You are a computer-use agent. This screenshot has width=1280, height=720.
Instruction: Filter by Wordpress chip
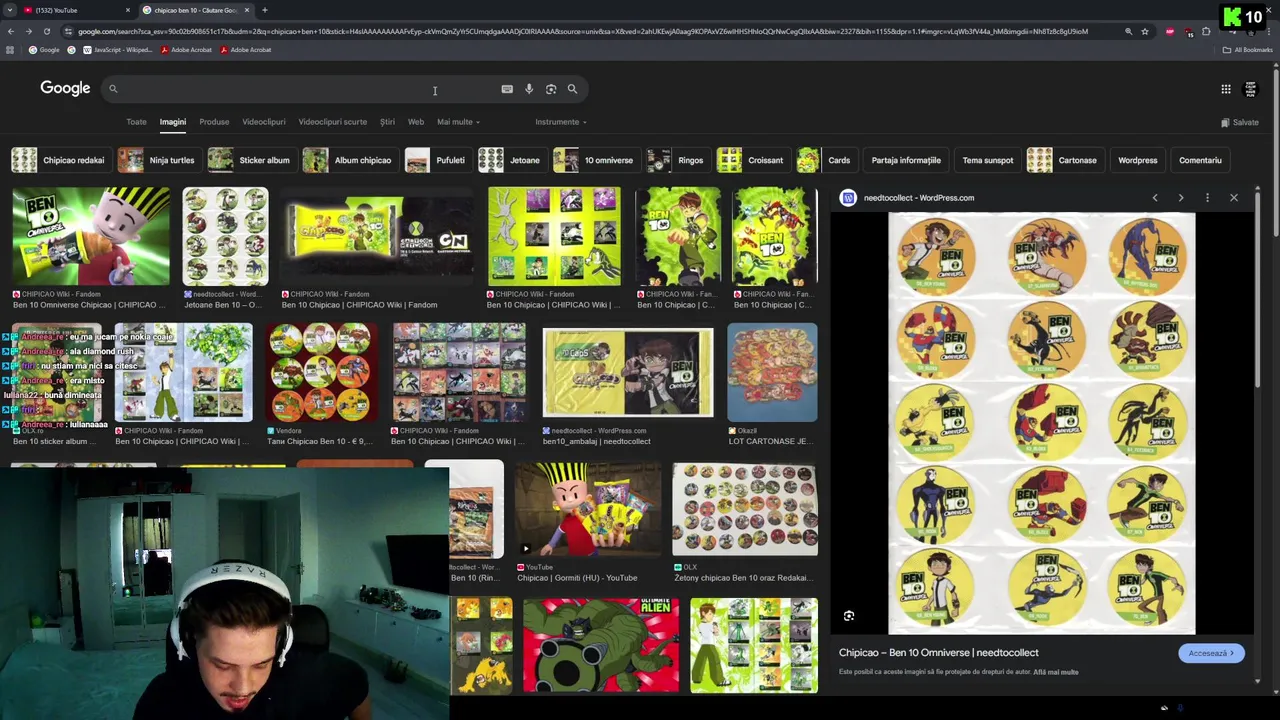pos(1138,160)
